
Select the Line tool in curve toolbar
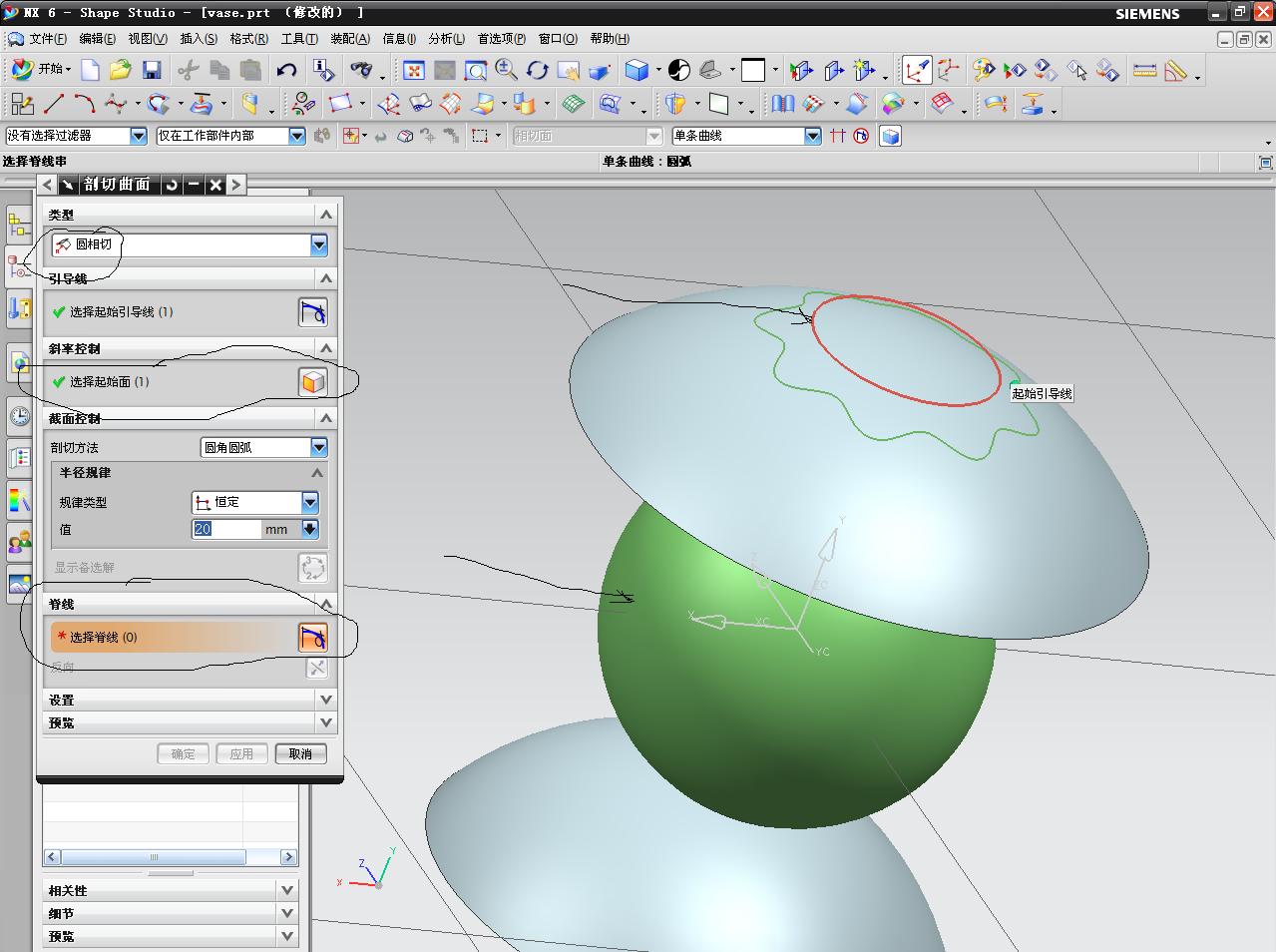53,103
